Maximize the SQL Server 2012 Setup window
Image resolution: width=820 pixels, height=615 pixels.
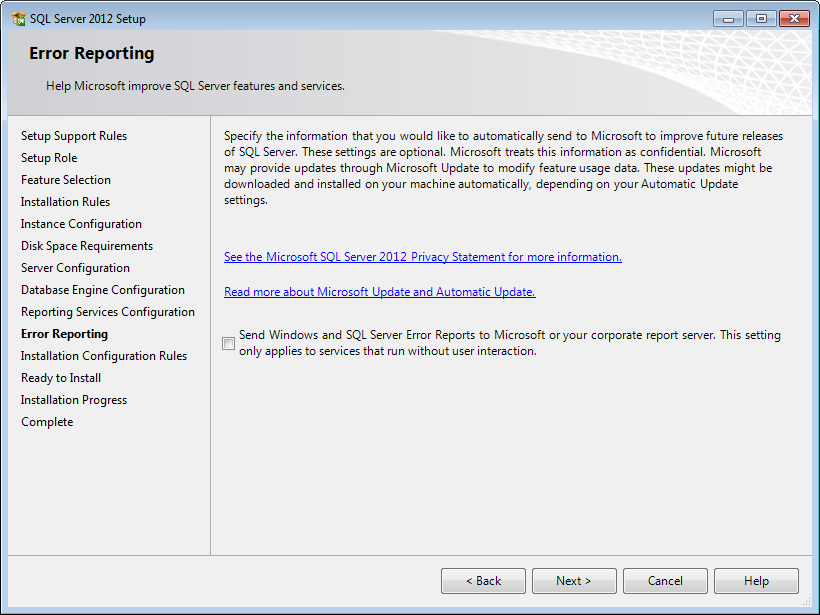pos(761,19)
